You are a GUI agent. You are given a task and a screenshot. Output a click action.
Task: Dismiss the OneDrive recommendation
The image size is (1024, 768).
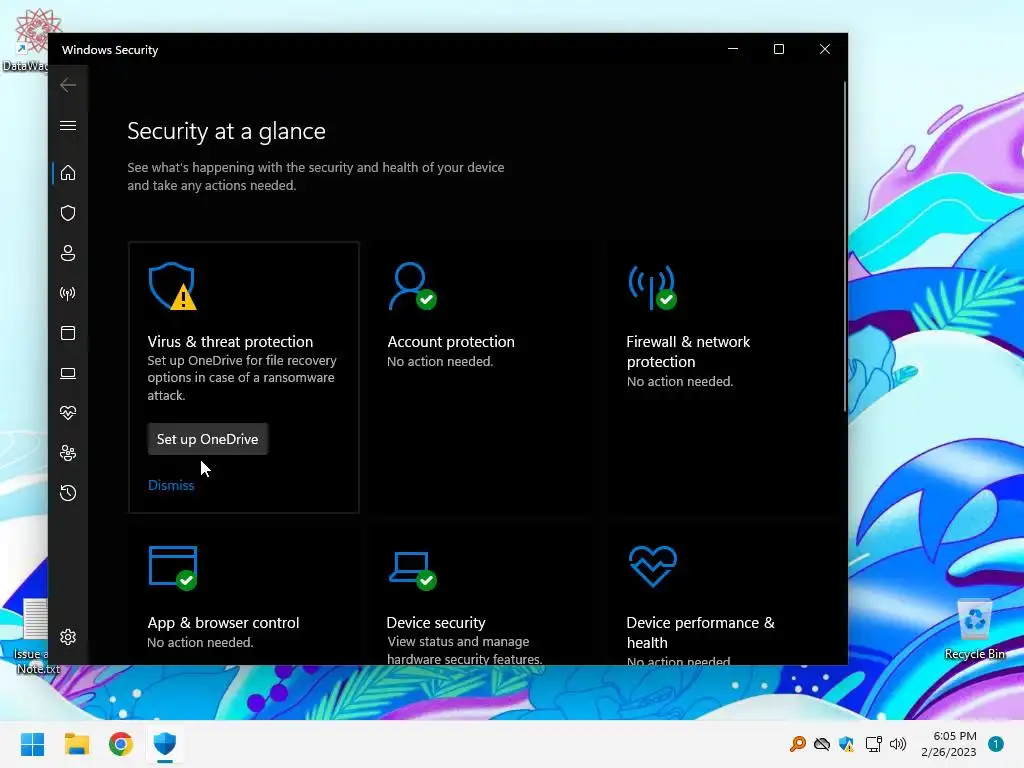[x=171, y=485]
